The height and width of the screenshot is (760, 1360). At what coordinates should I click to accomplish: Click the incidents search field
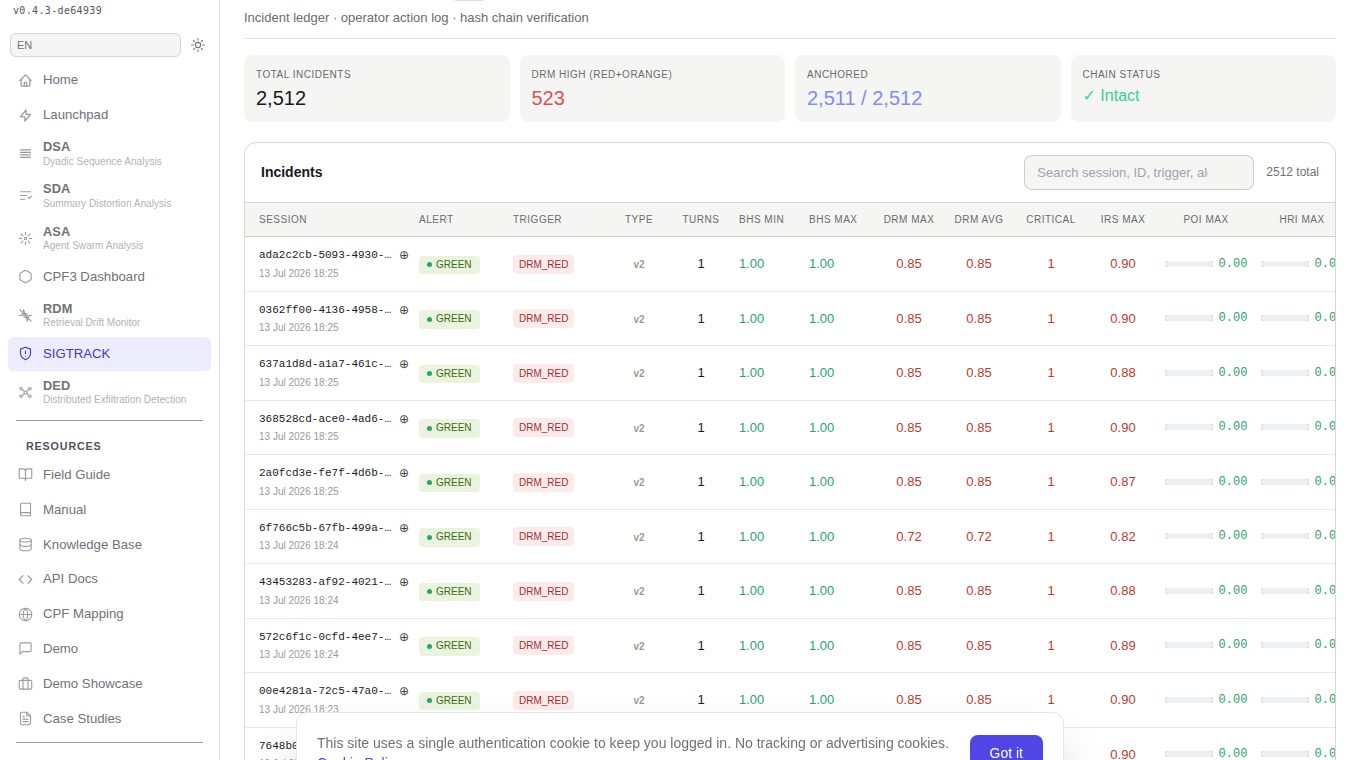click(x=1138, y=172)
